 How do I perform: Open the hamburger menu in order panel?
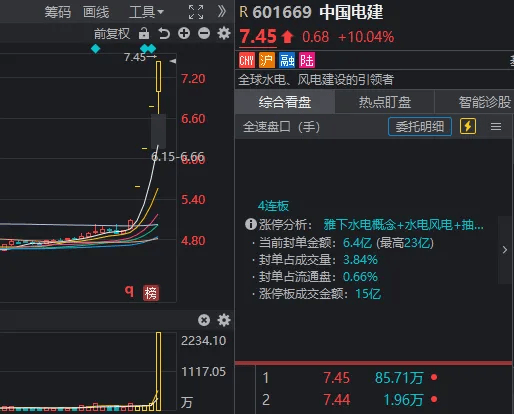[496, 127]
